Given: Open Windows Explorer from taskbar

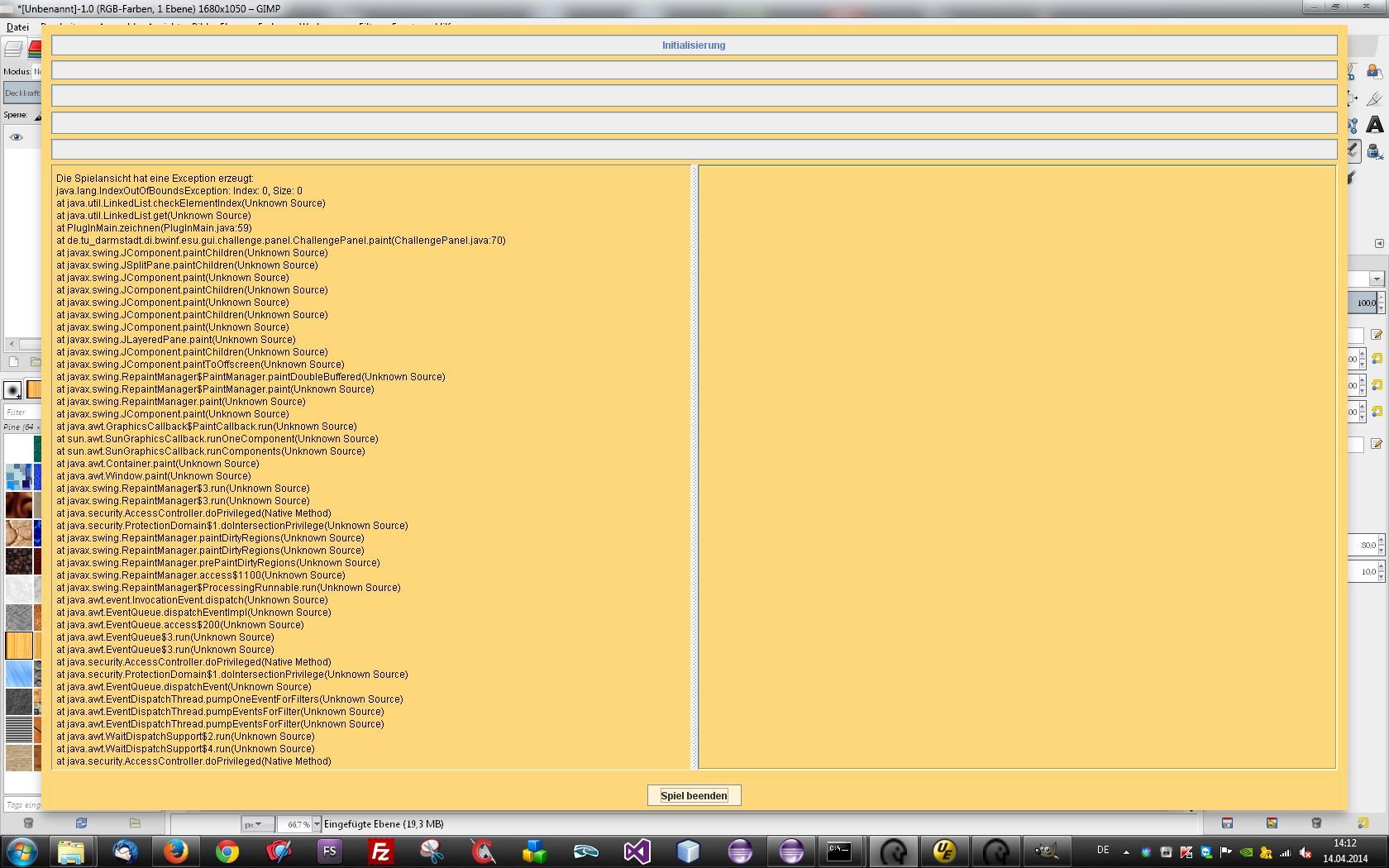Looking at the screenshot, I should pos(72,851).
